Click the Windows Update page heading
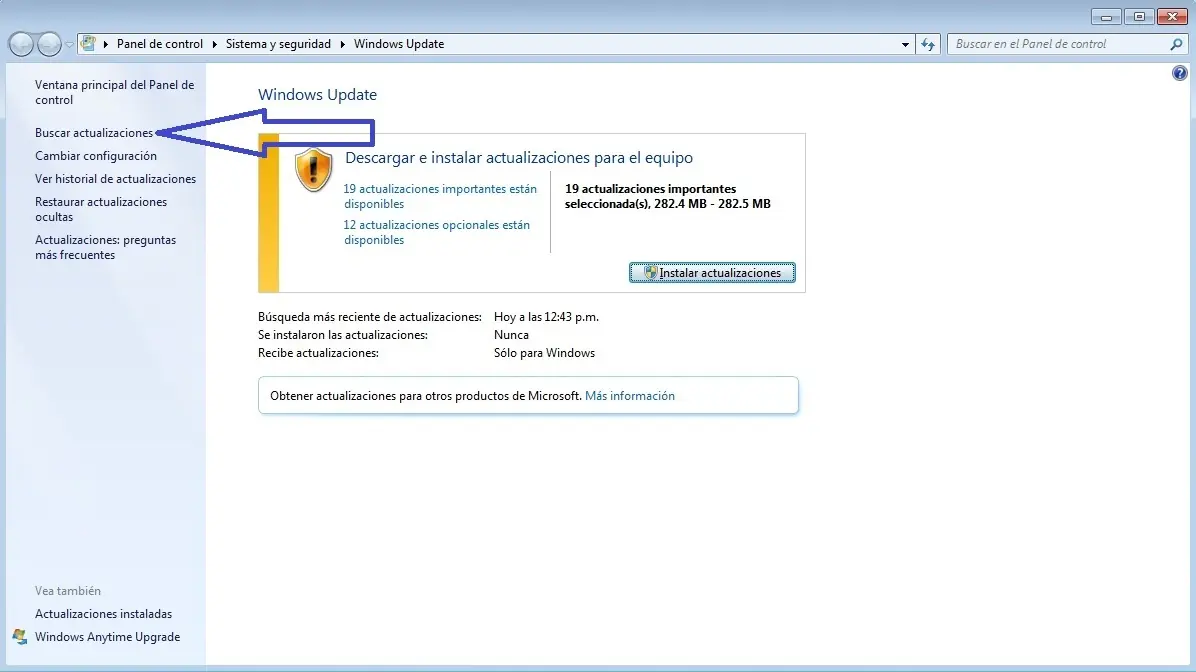This screenshot has width=1196, height=672. [x=317, y=95]
